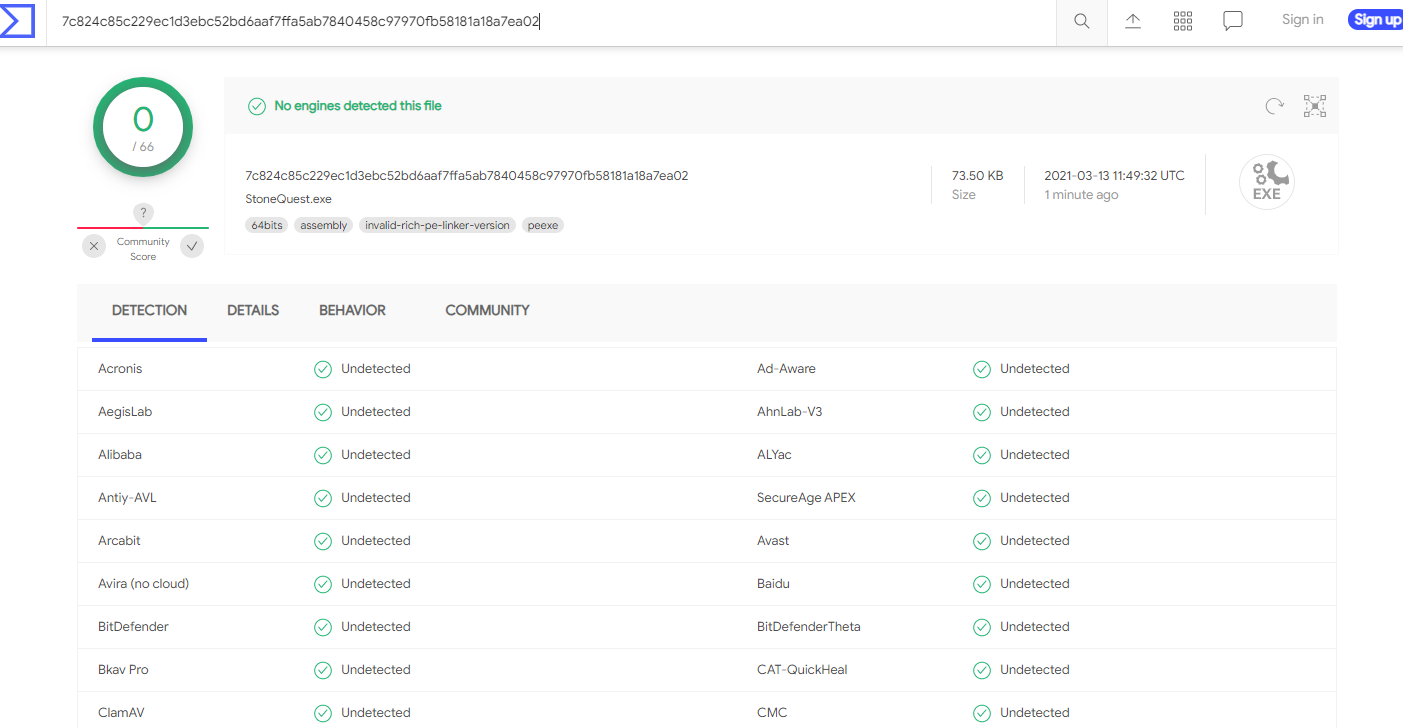Vote malicious with the X community button
This screenshot has height=728, width=1403.
94,246
